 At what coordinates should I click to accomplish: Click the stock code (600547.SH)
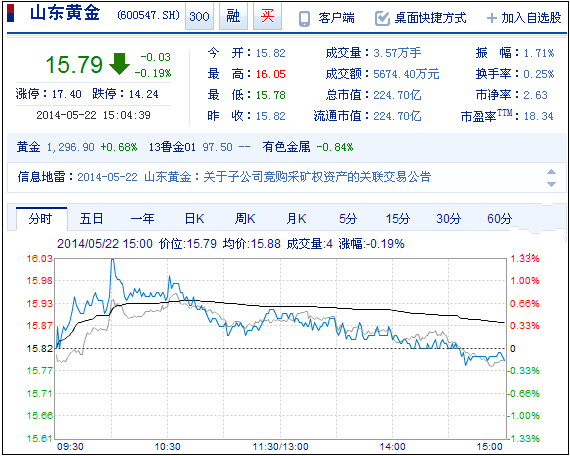[148, 16]
